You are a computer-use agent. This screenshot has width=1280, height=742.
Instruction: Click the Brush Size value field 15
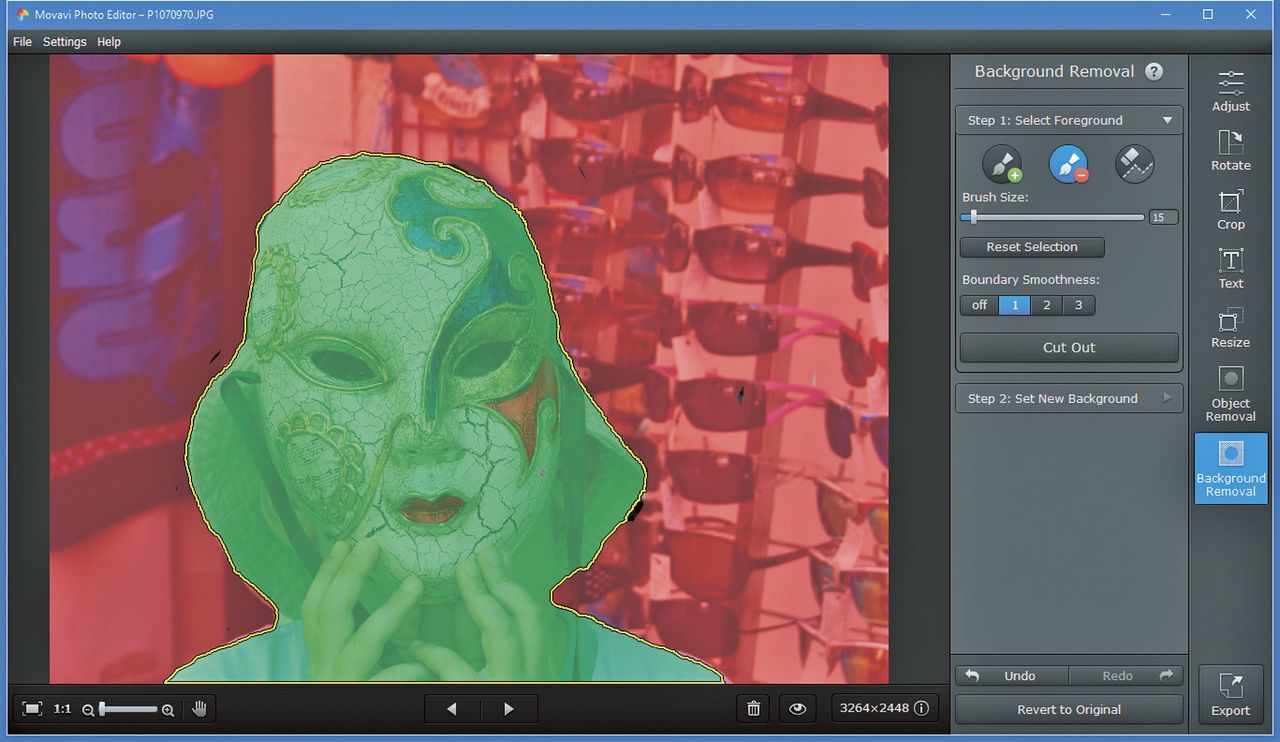[x=1162, y=217]
